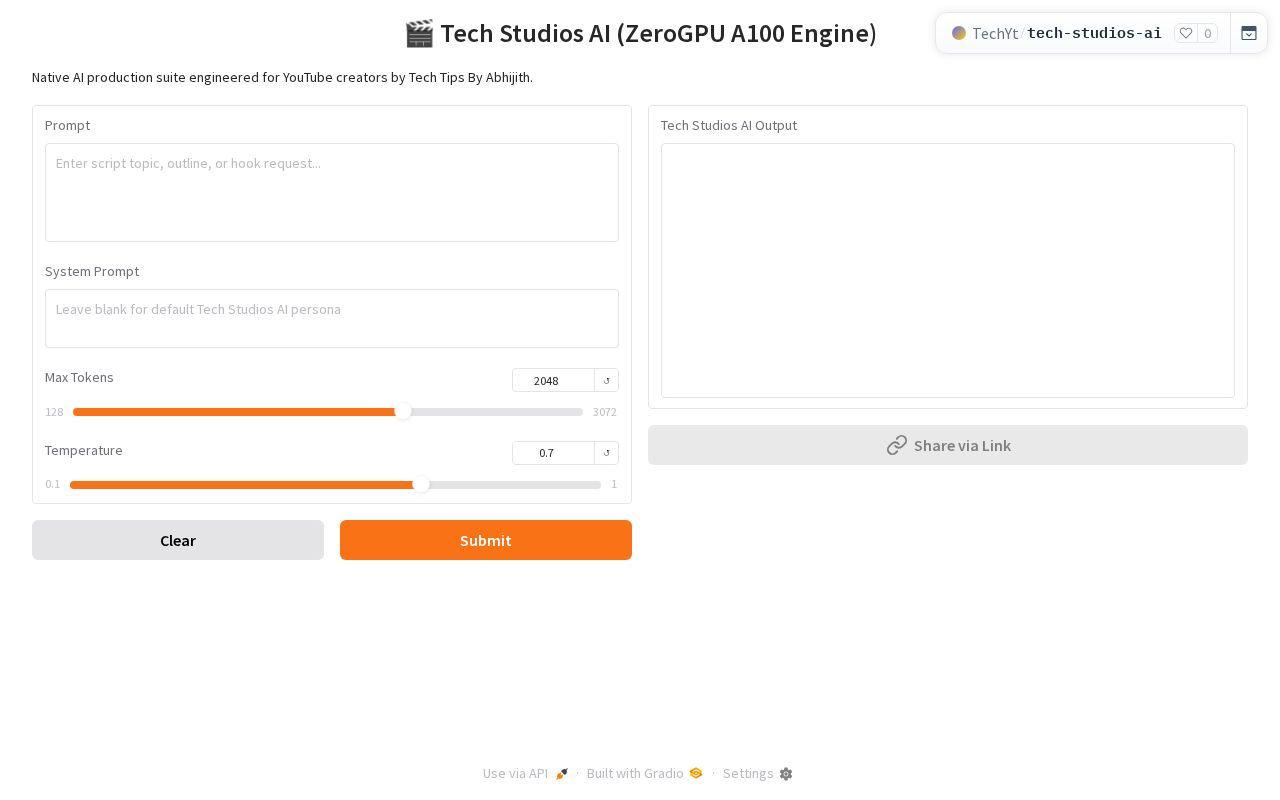The height and width of the screenshot is (800, 1280).
Task: Click the Temperature label
Action: (84, 450)
